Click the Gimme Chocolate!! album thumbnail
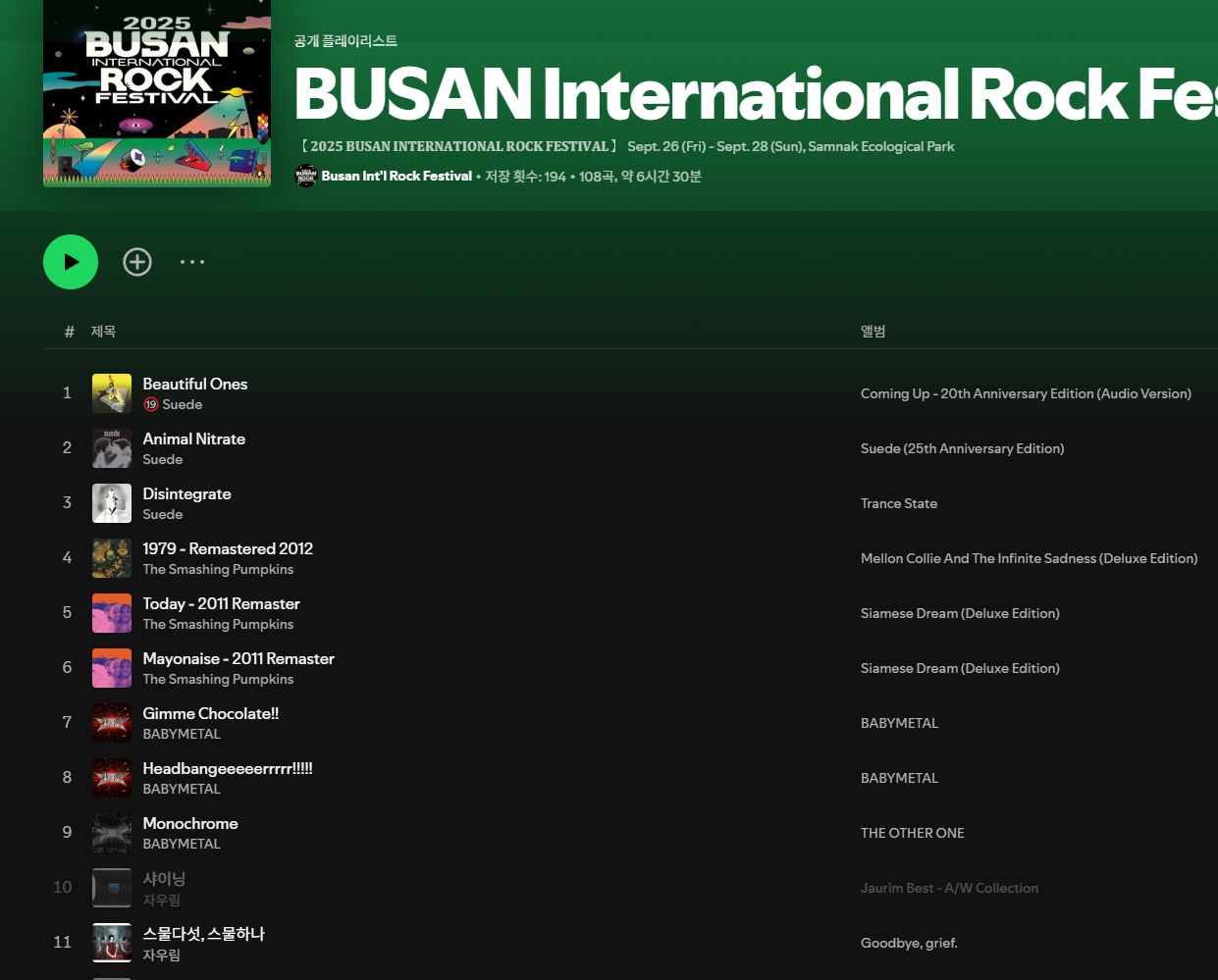Viewport: 1218px width, 980px height. coord(112,723)
